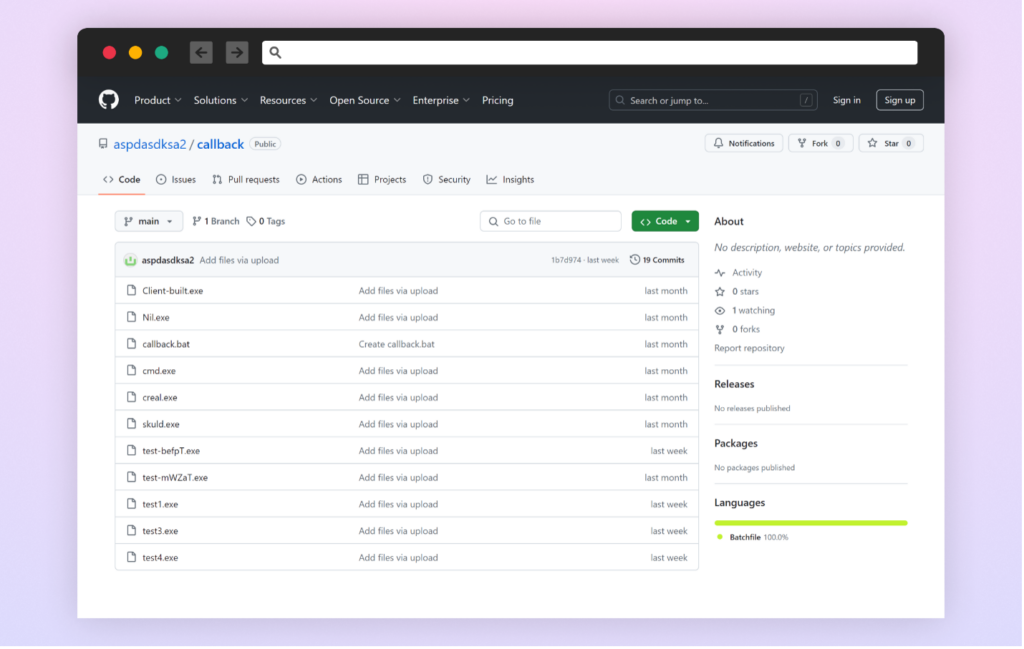The width and height of the screenshot is (1024, 649).
Task: Expand the Solutions menu
Action: [221, 101]
